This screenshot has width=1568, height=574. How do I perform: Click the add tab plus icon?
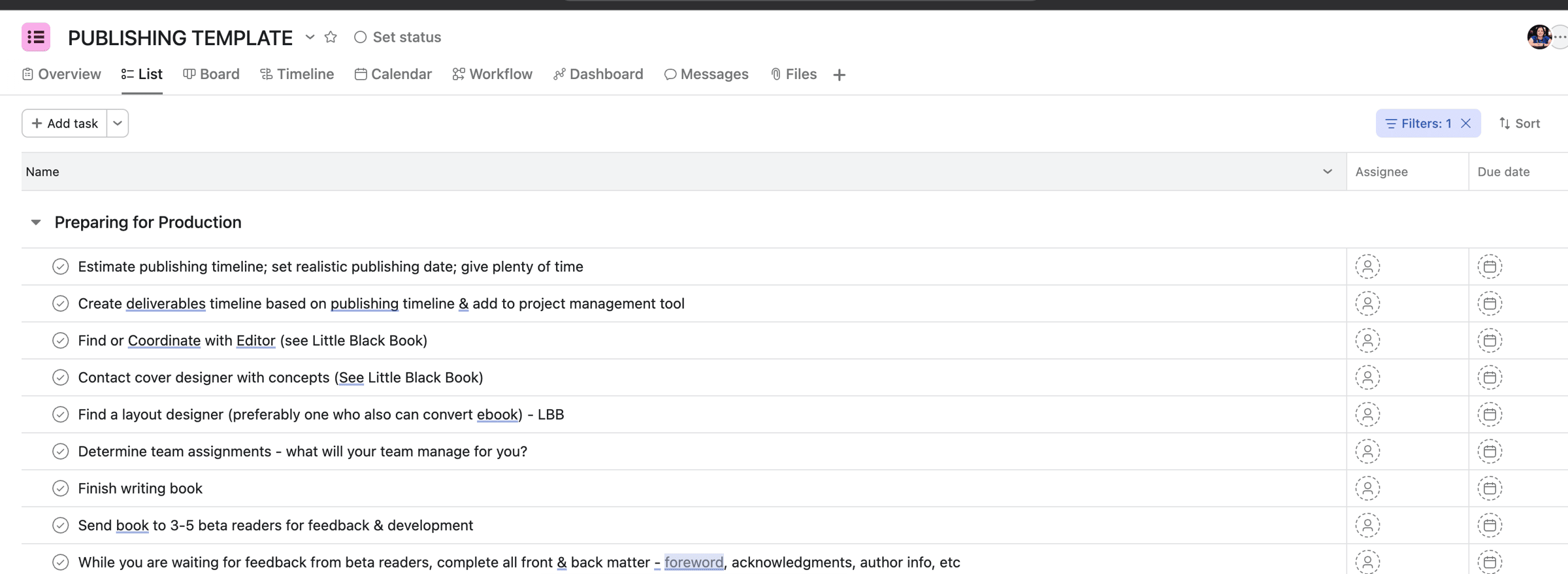pyautogui.click(x=840, y=75)
